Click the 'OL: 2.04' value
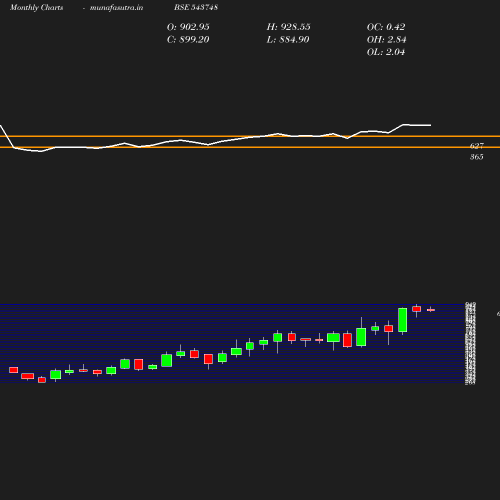The height and width of the screenshot is (500, 500). click(386, 52)
